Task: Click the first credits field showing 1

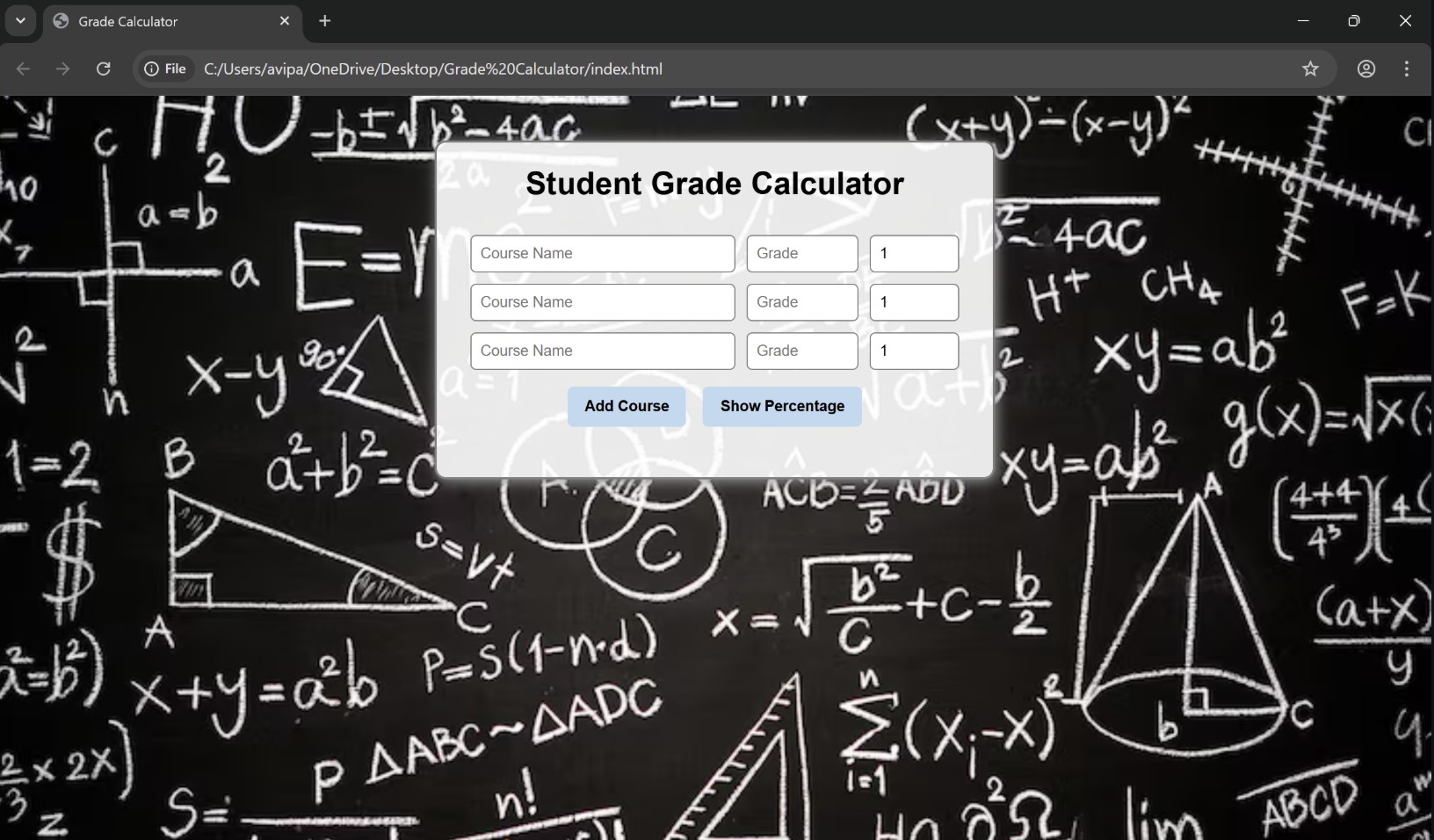Action: coord(913,253)
